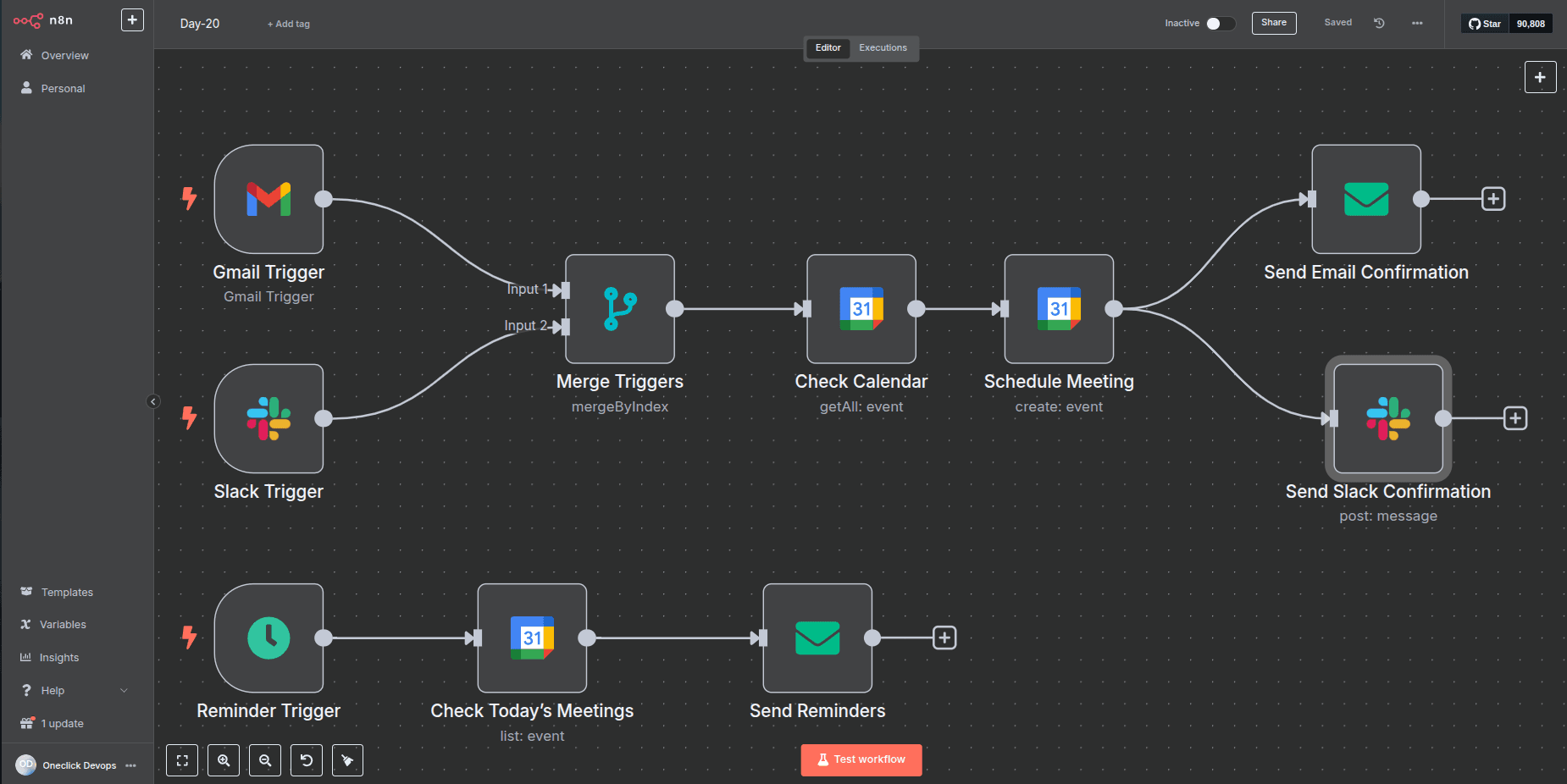Click the n8n logo

coord(43,20)
